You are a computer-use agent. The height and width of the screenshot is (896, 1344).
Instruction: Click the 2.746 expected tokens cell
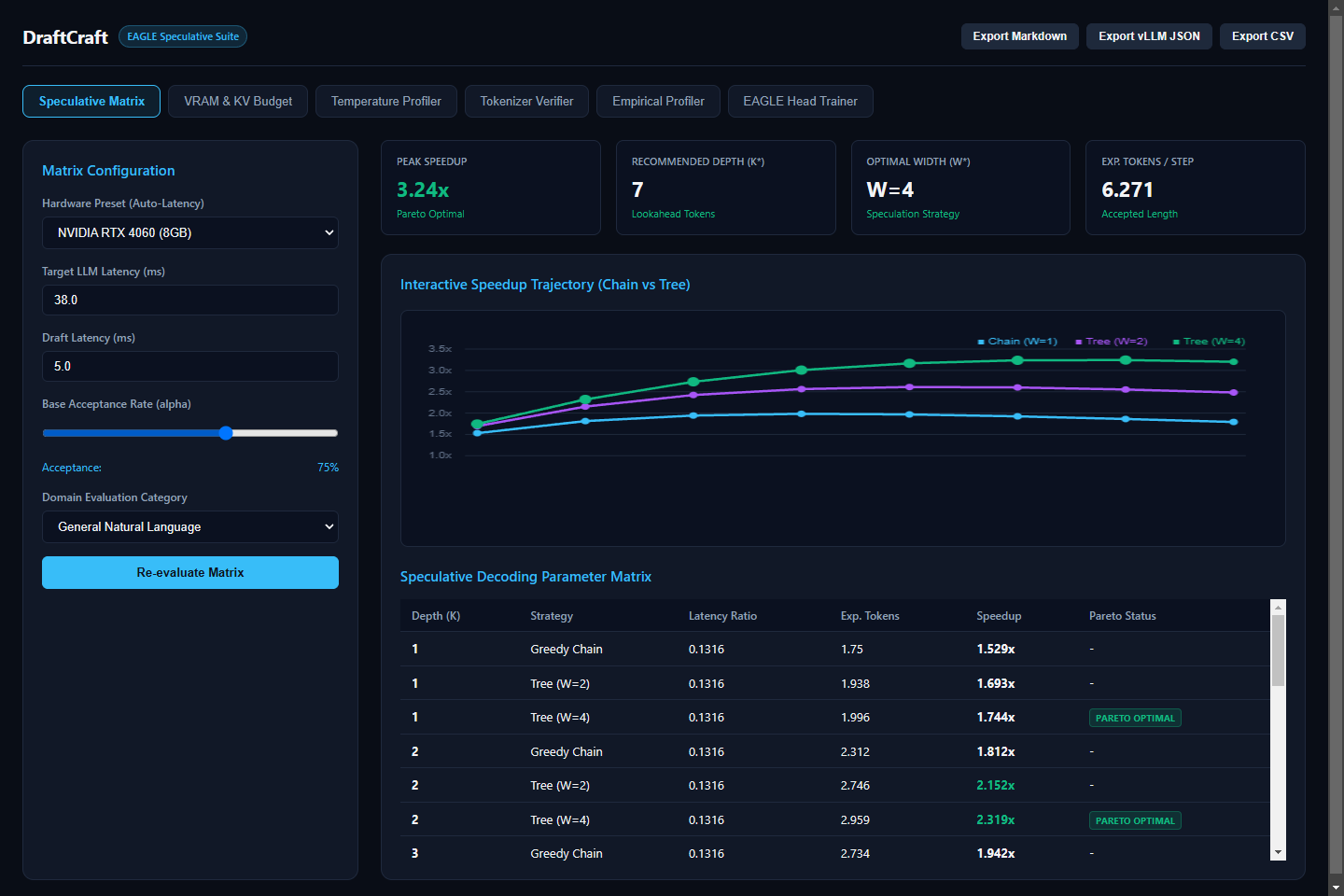tap(855, 785)
